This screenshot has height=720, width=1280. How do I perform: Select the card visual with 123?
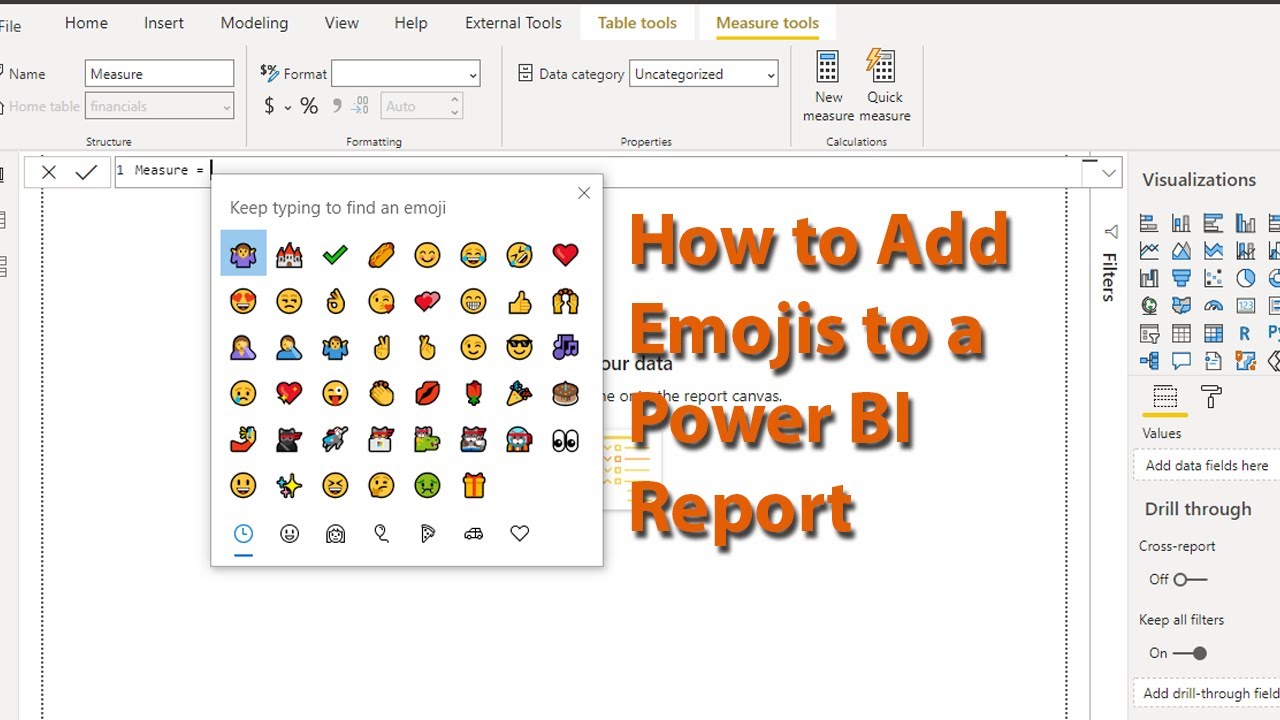click(1245, 305)
